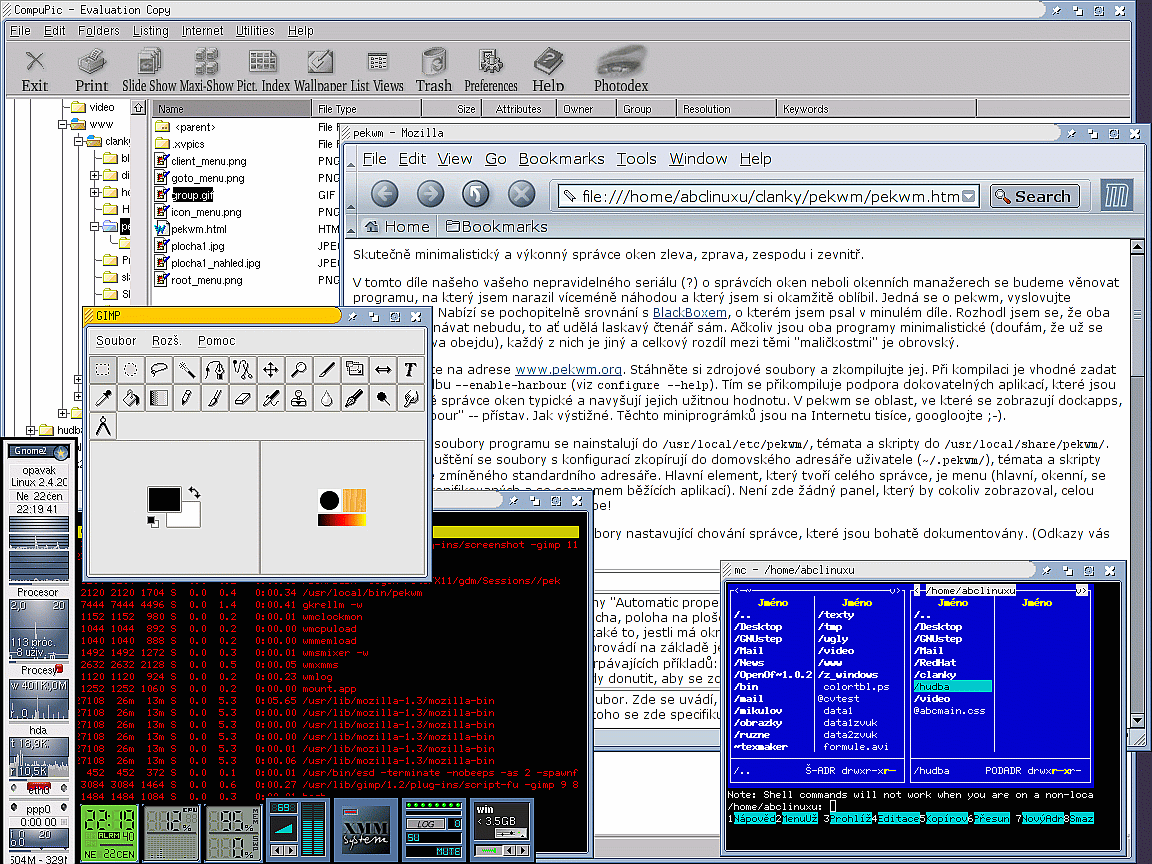The image size is (1152, 864).
Task: Open CompuPic Trash
Action: 433,71
